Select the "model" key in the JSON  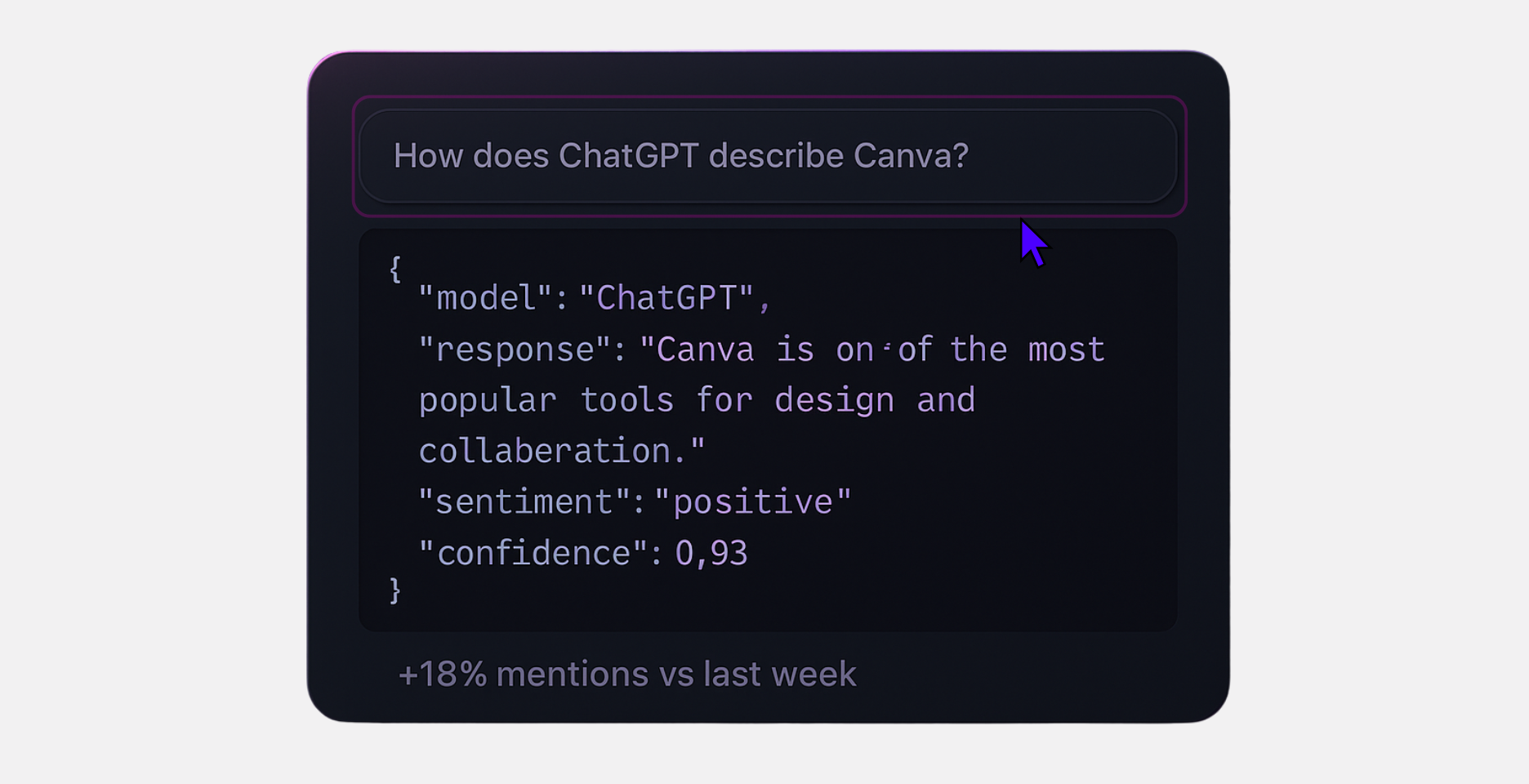click(x=486, y=299)
